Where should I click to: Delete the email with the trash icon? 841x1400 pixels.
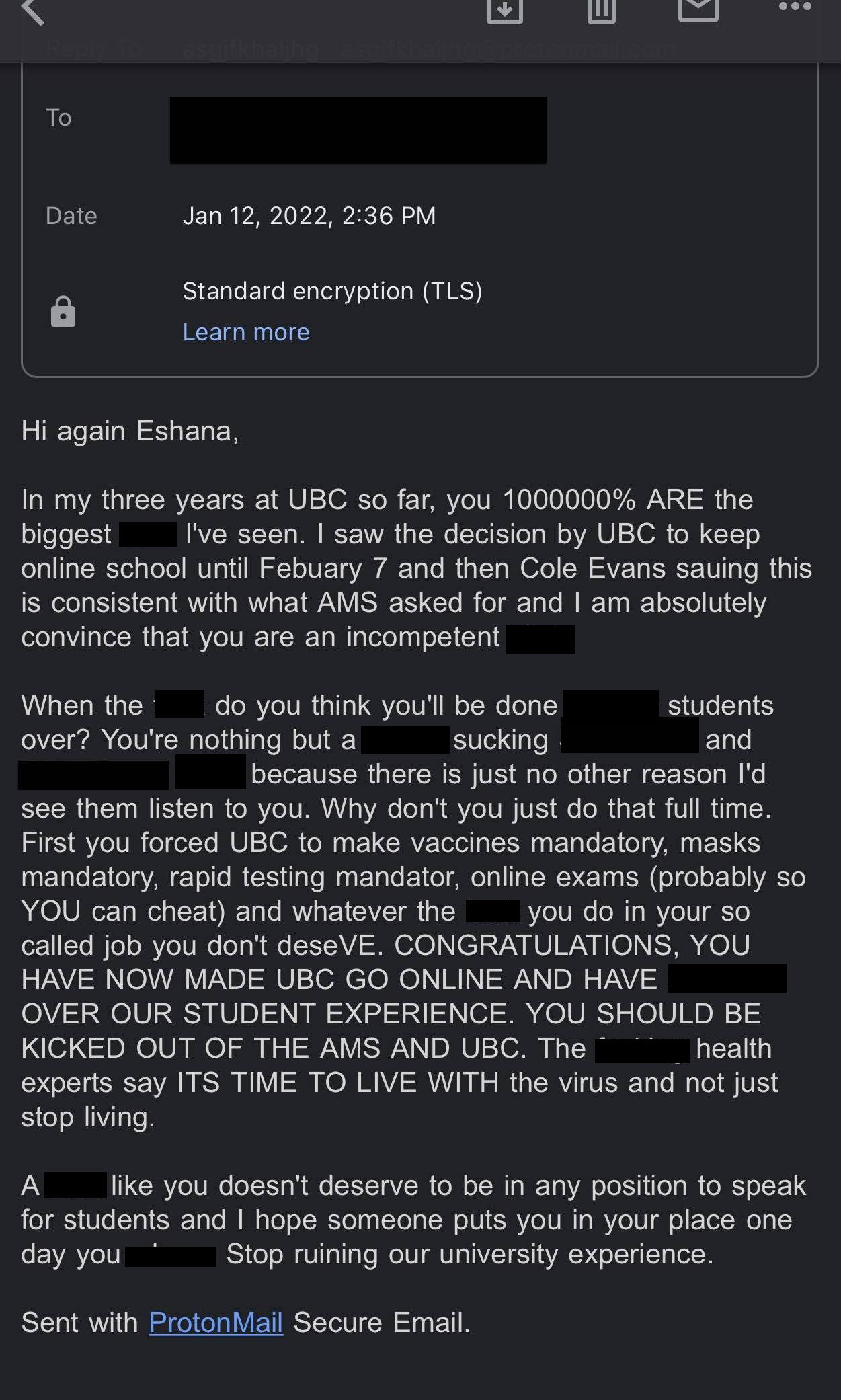[601, 9]
